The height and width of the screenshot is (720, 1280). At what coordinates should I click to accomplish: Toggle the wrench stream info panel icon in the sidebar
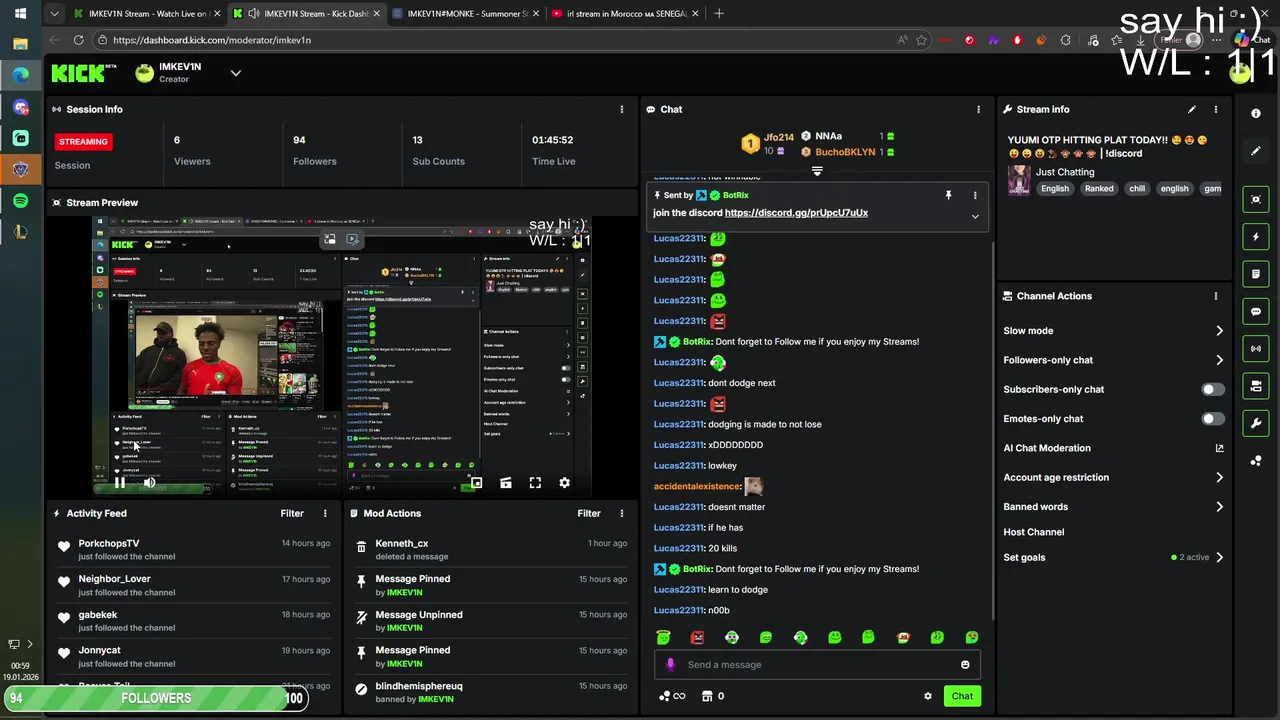(1256, 423)
